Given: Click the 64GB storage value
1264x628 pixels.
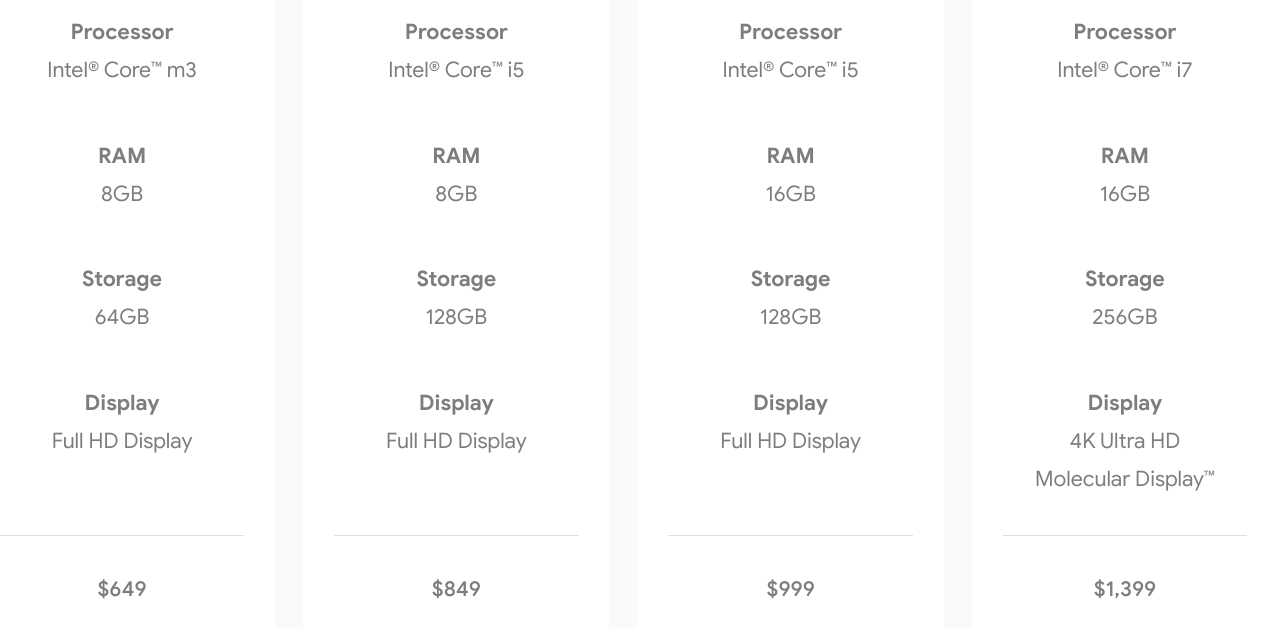Looking at the screenshot, I should [x=122, y=317].
